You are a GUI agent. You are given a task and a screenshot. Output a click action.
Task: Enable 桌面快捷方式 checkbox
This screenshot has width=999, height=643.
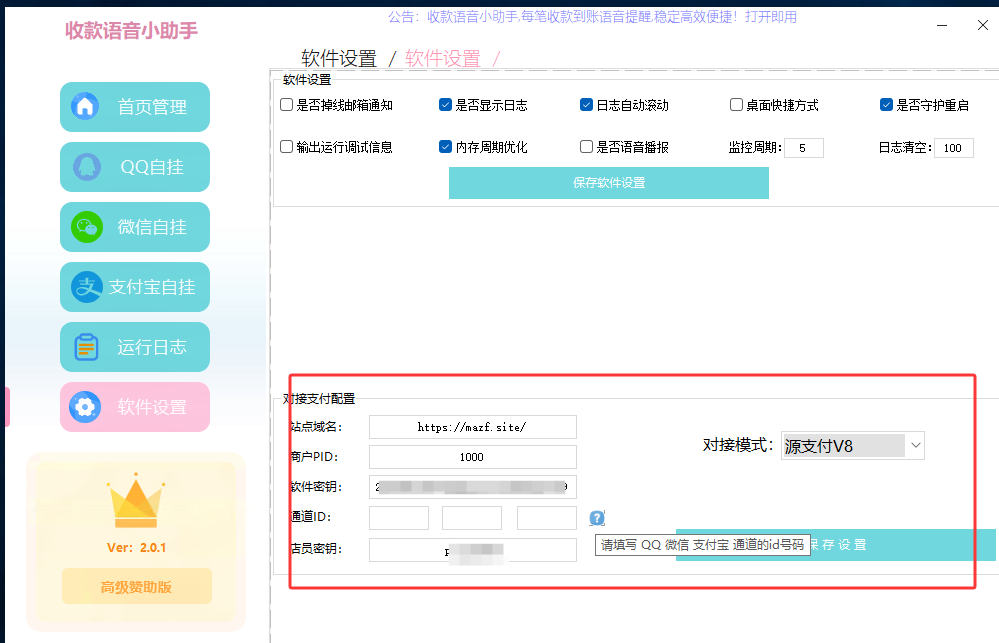[x=737, y=105]
